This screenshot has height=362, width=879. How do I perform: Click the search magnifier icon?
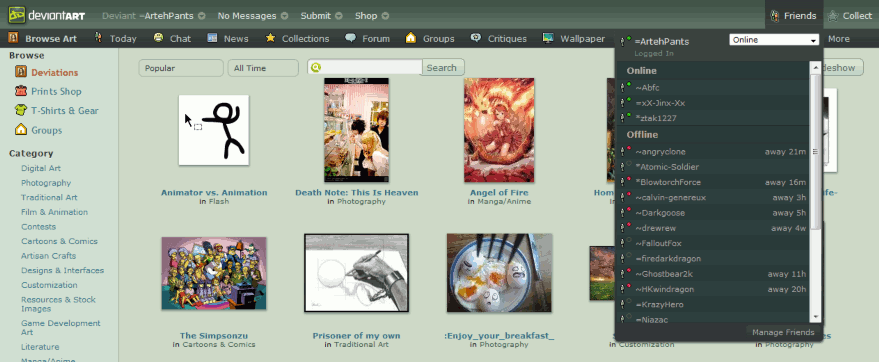(316, 67)
